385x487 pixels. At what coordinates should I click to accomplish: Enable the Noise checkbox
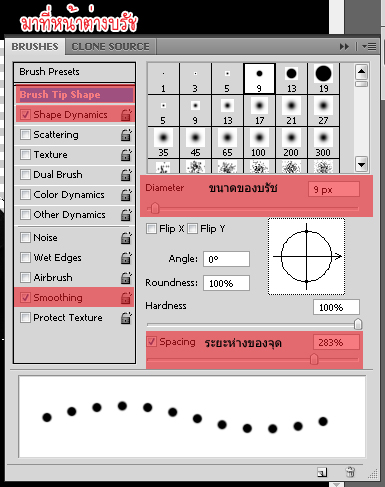click(x=25, y=237)
